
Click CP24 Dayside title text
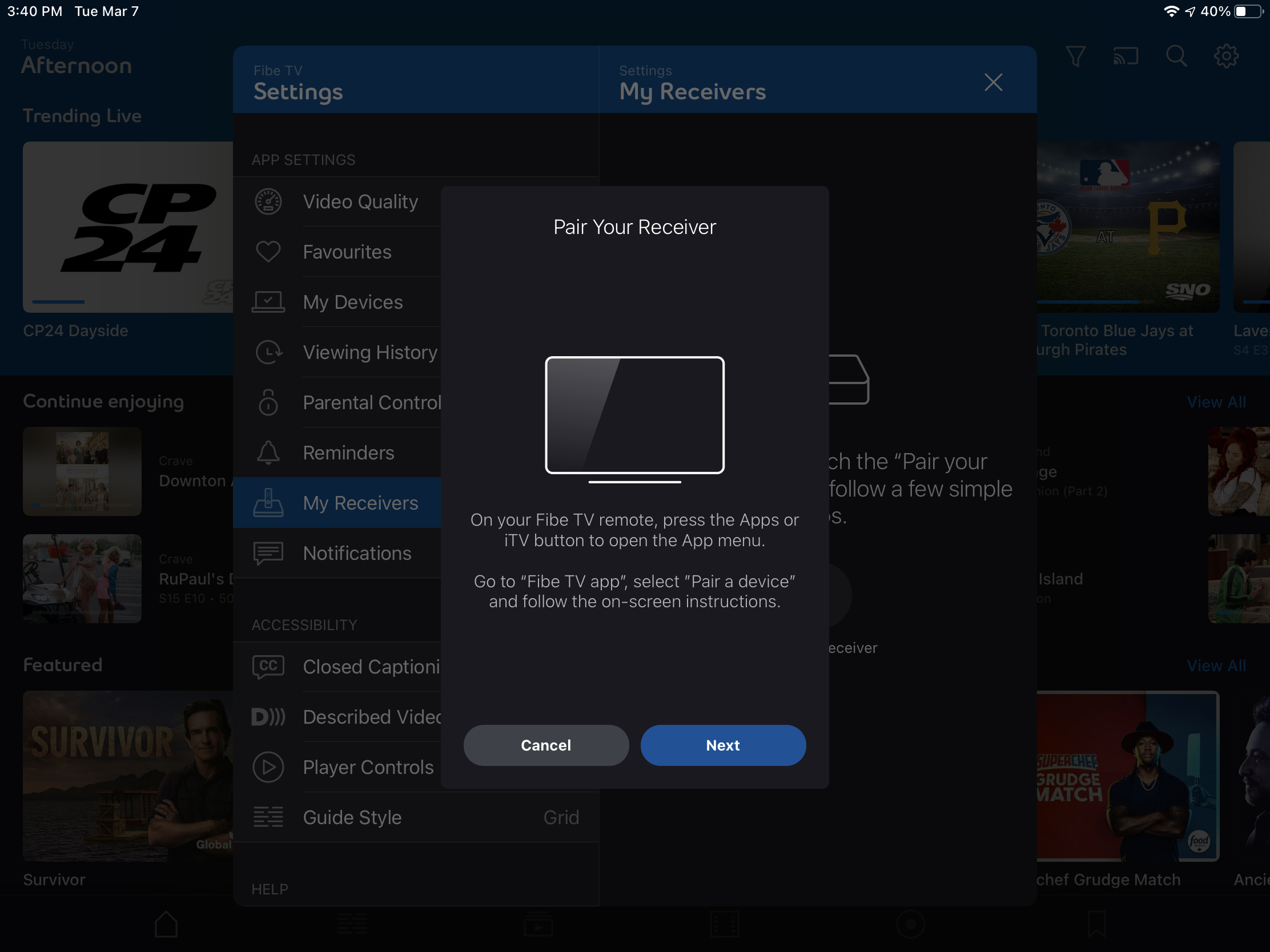pos(75,330)
